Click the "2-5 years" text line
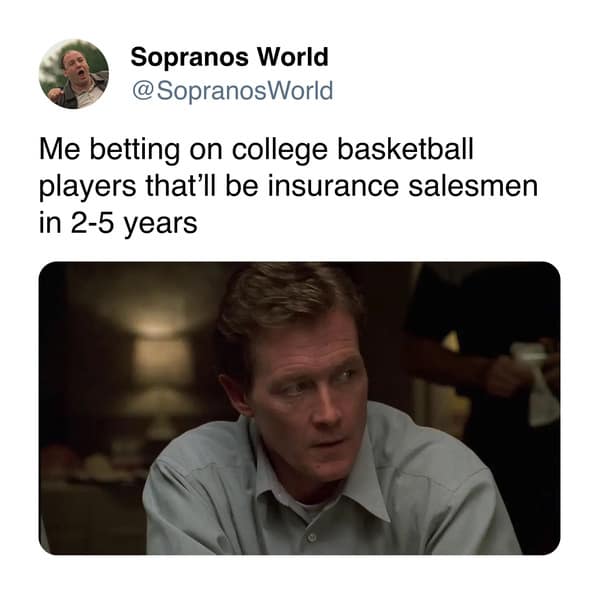 (x=118, y=223)
